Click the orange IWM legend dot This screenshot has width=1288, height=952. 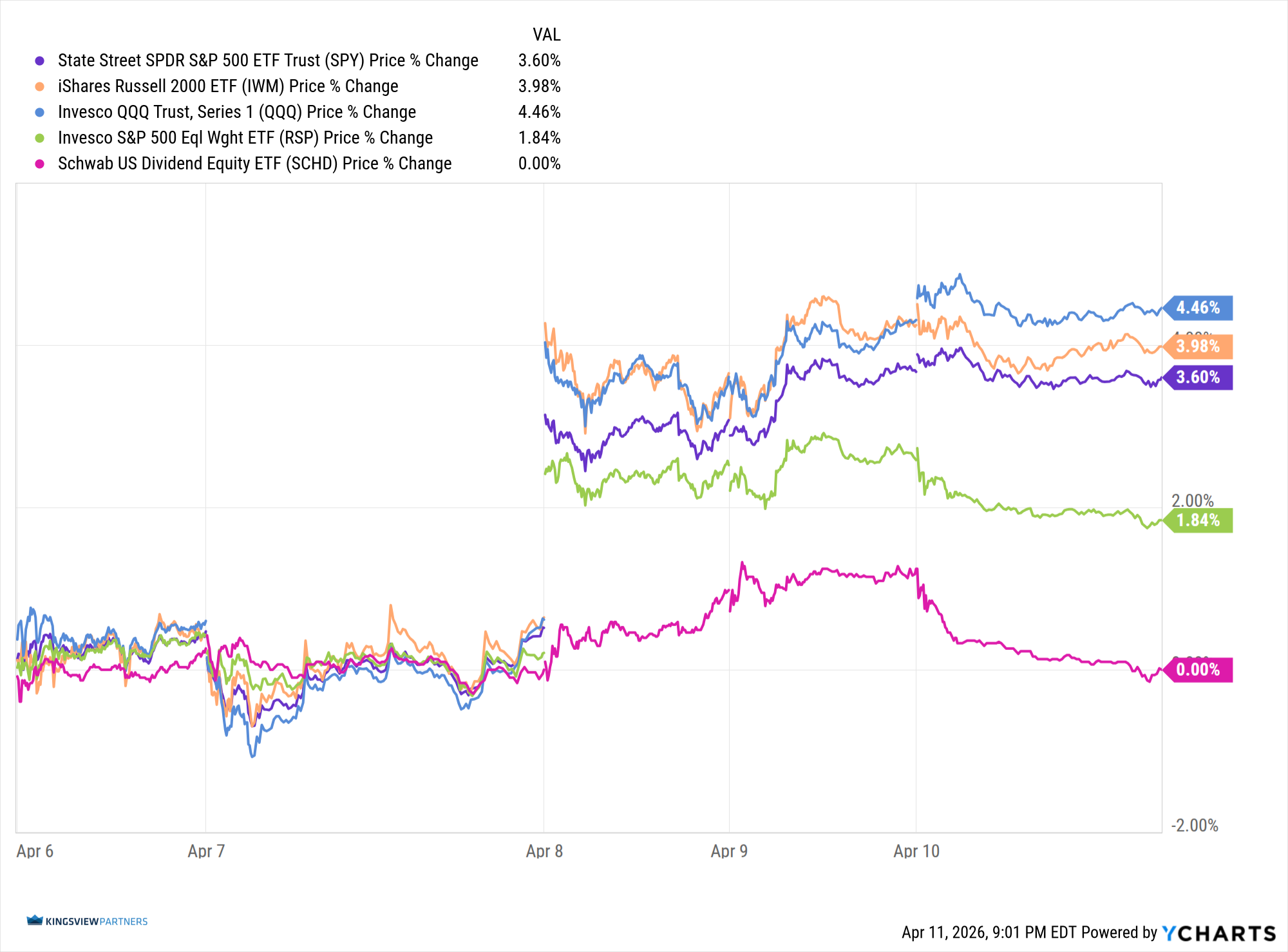click(40, 86)
